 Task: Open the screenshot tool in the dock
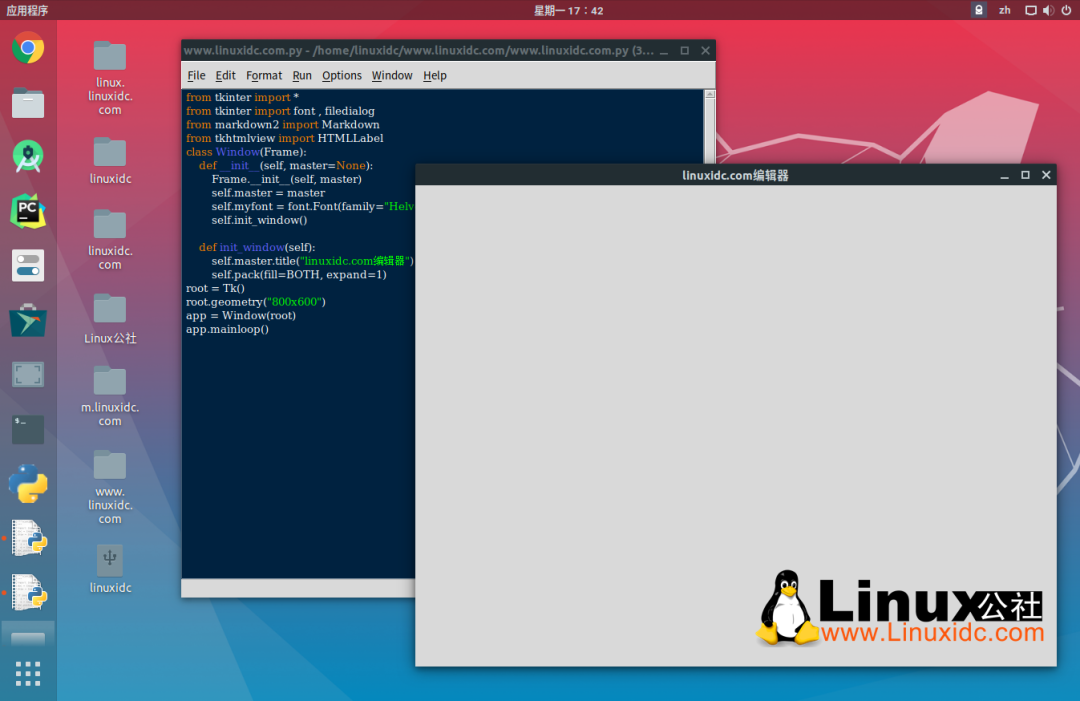point(28,375)
